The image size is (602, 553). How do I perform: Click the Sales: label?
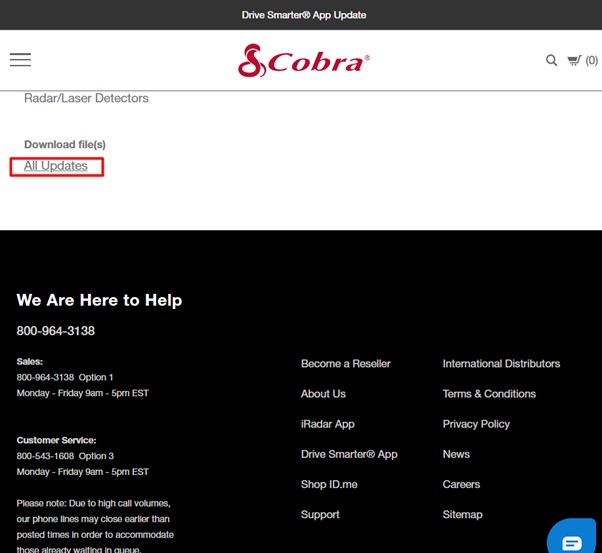30,362
